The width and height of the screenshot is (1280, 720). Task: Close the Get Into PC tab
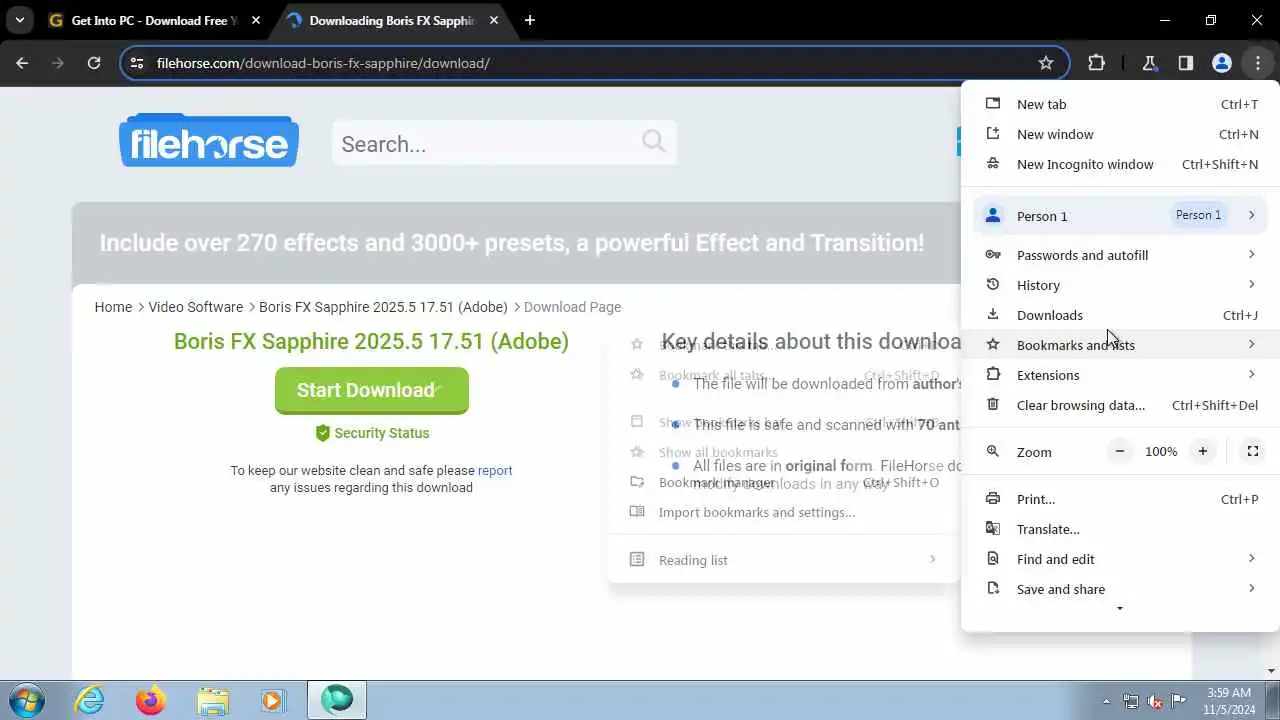(257, 20)
